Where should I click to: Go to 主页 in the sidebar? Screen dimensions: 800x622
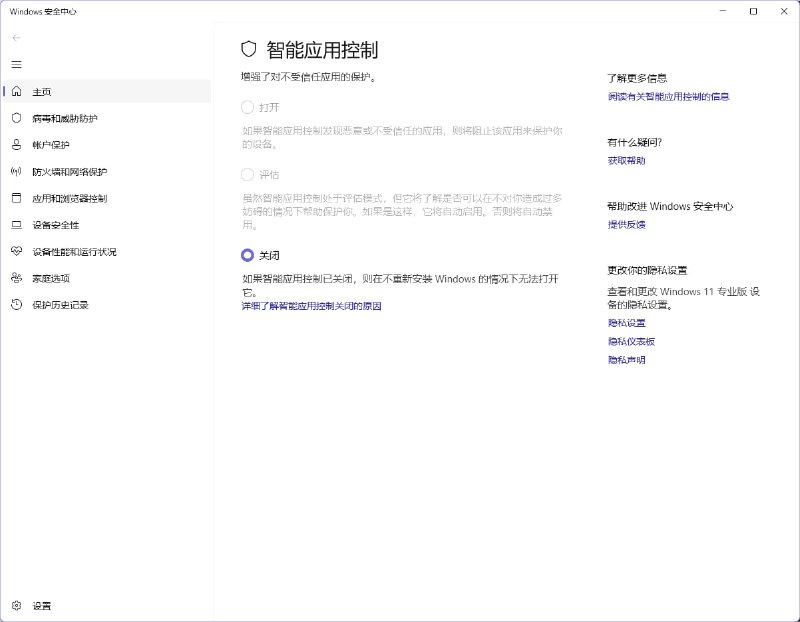click(x=16, y=90)
